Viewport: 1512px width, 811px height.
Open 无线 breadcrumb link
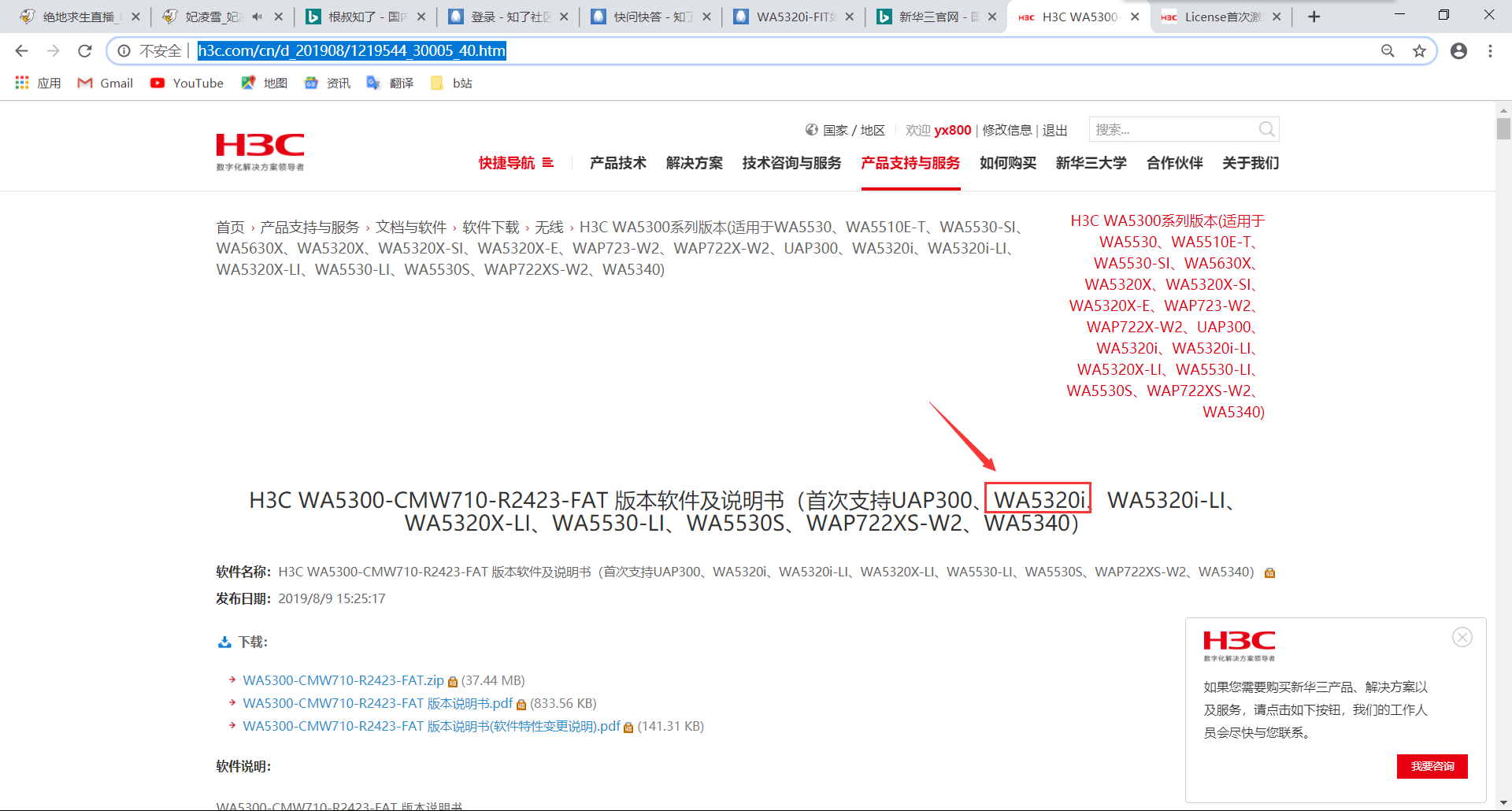coord(549,228)
